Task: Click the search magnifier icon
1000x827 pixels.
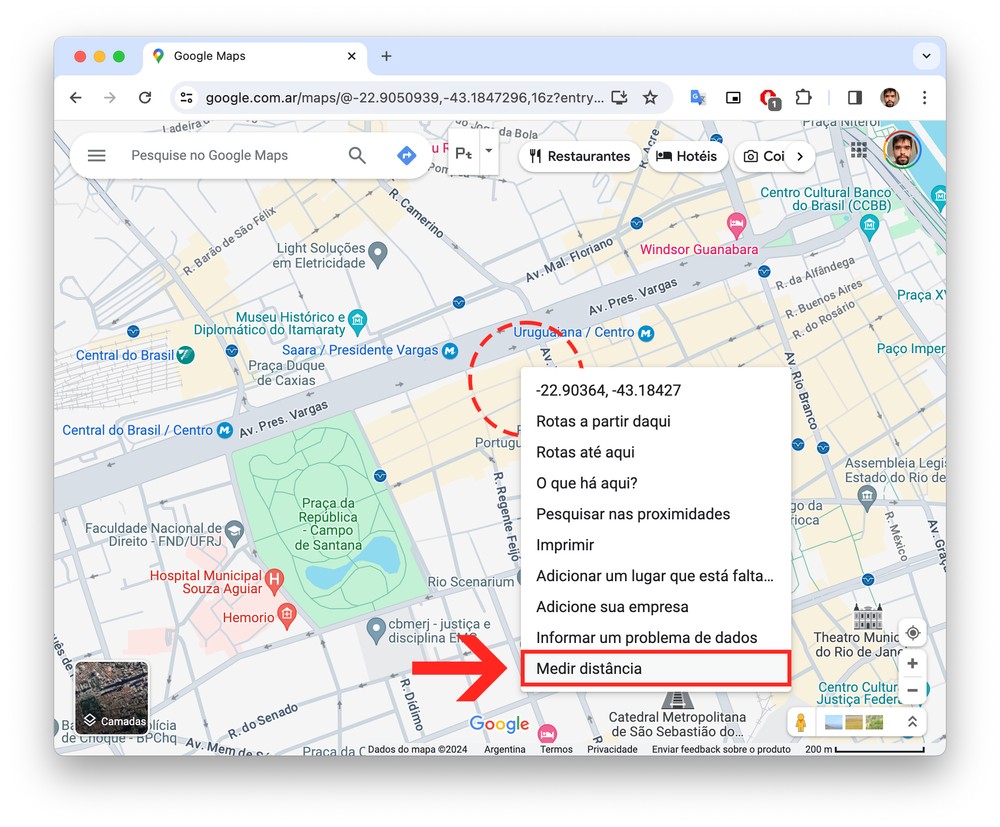Action: [x=357, y=156]
